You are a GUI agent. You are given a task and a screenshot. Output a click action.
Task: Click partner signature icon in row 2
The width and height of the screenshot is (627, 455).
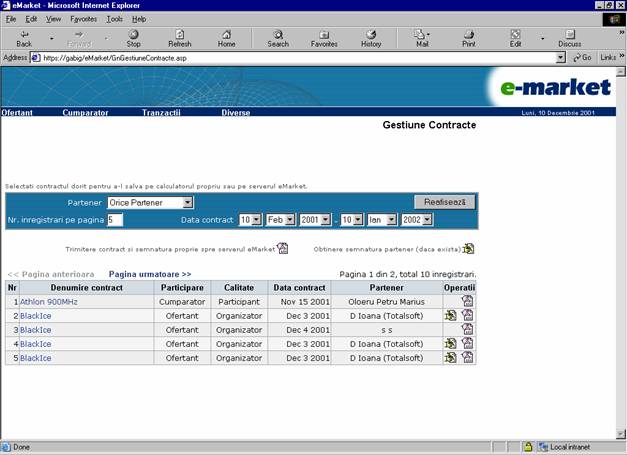[451, 315]
